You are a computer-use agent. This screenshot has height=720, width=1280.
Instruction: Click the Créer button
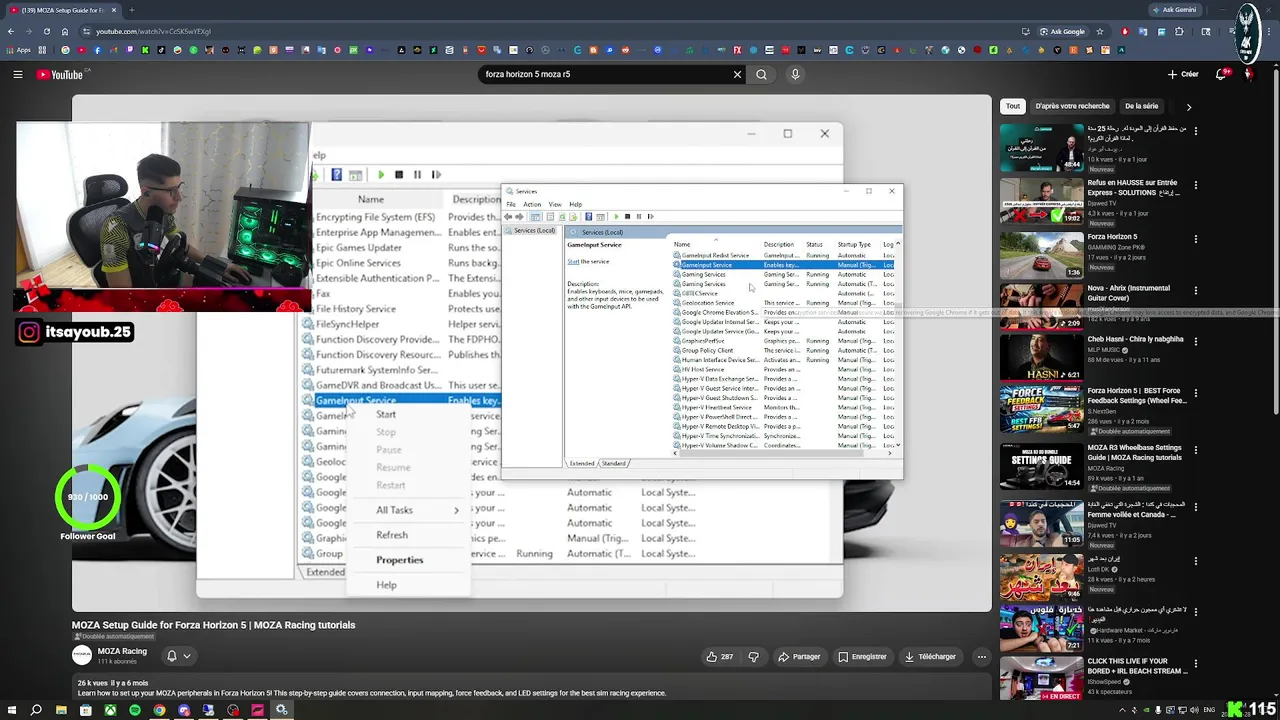(1183, 74)
